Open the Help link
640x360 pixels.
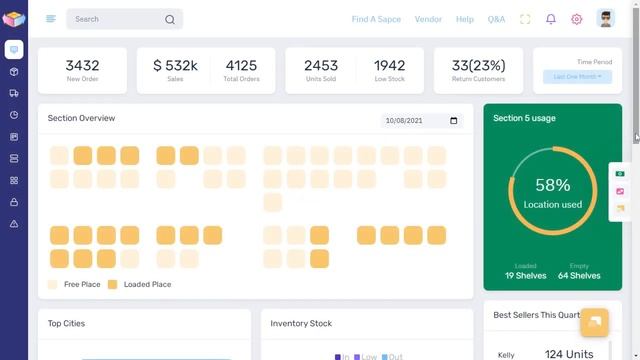465,19
